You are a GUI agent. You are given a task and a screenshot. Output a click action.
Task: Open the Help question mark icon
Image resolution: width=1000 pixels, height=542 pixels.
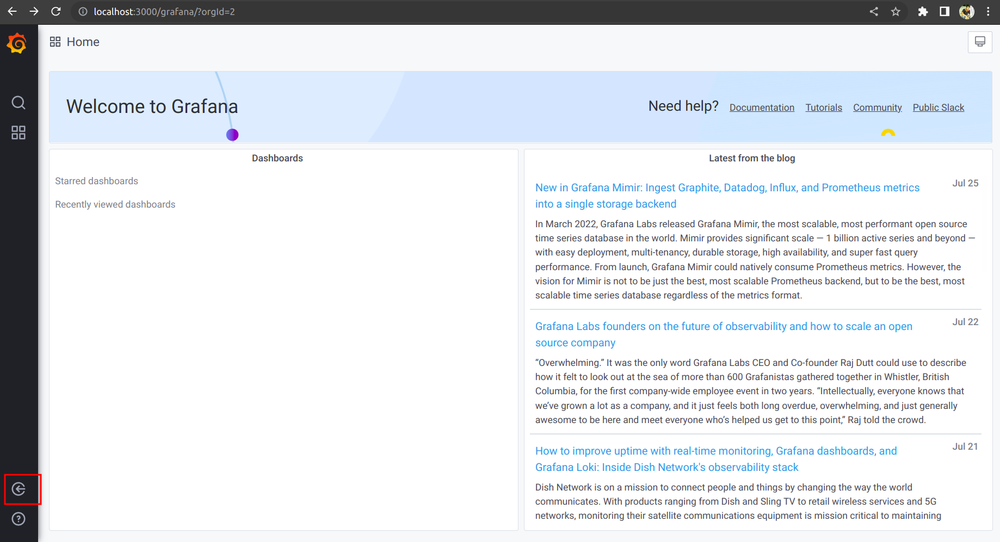click(x=18, y=519)
